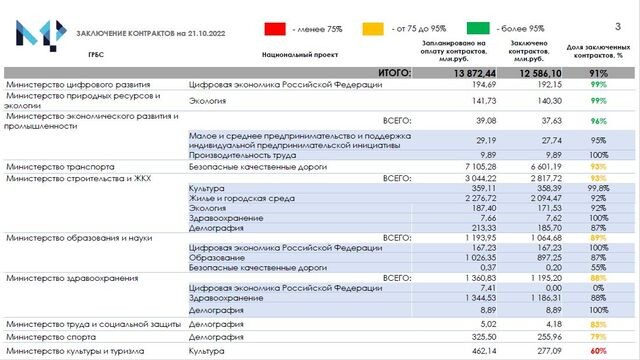Select the value 325,50
This screenshot has width=640, height=360.
[484, 338]
